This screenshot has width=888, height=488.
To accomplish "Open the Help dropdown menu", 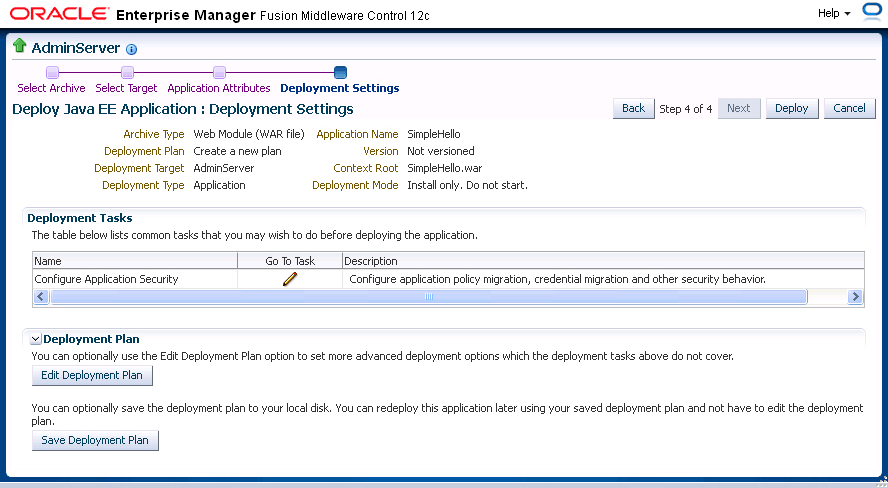I will coord(834,13).
